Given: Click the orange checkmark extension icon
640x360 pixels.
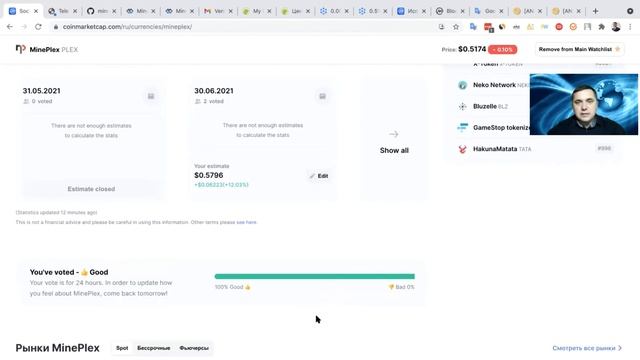Looking at the screenshot, I should pos(573,27).
